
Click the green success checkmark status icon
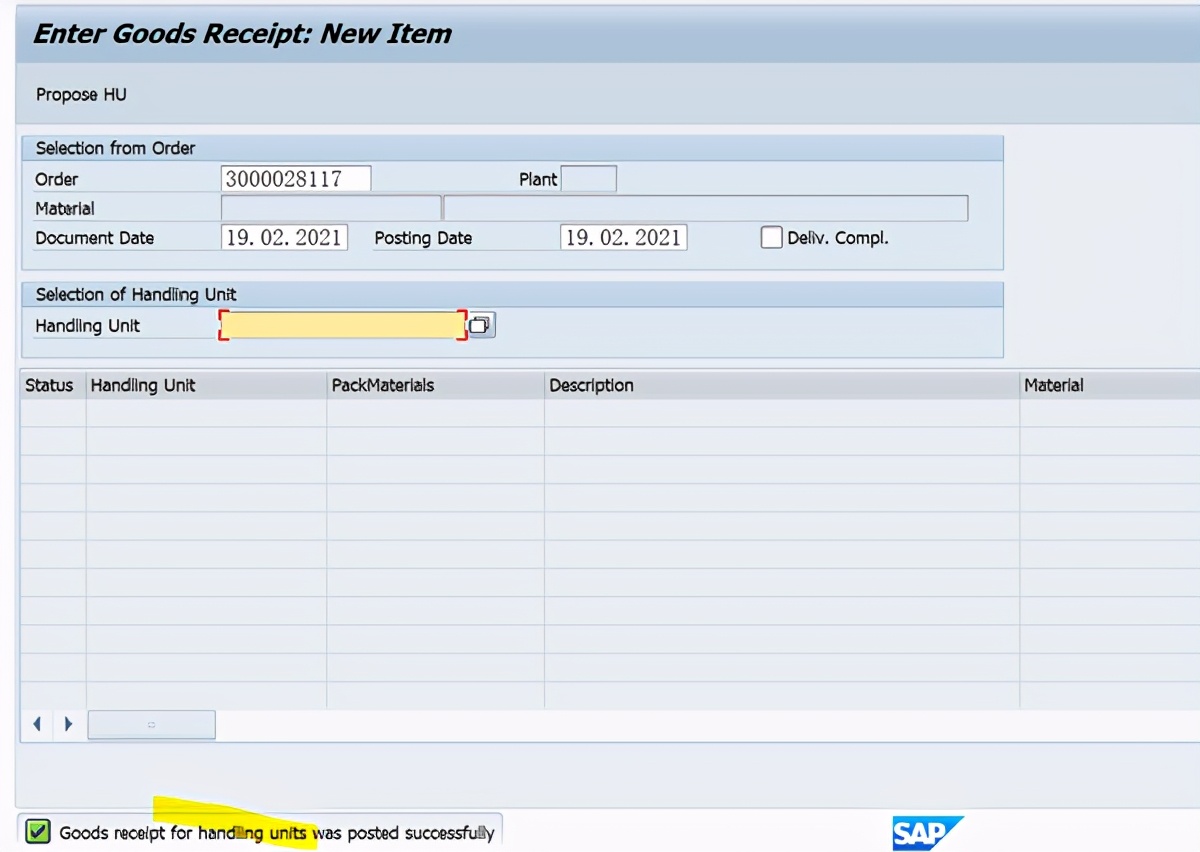[x=38, y=832]
